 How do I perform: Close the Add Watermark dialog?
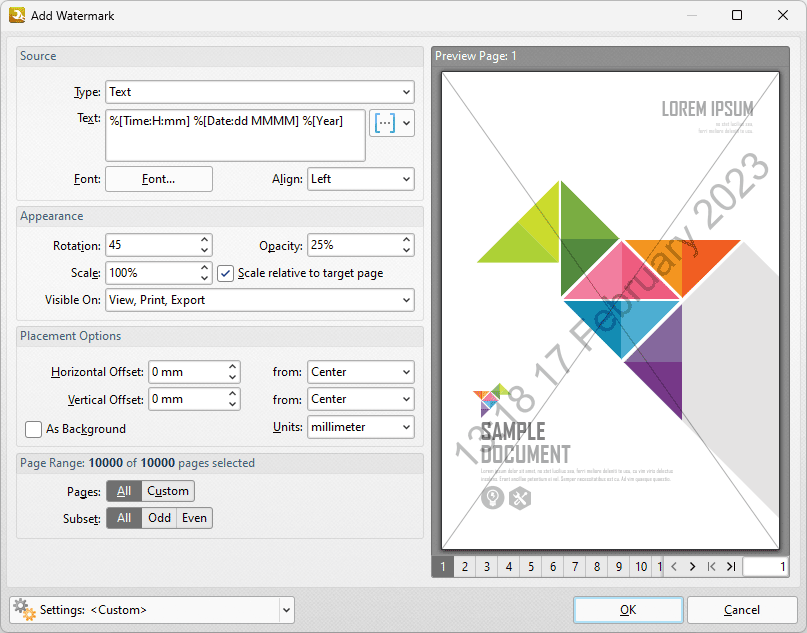click(782, 15)
